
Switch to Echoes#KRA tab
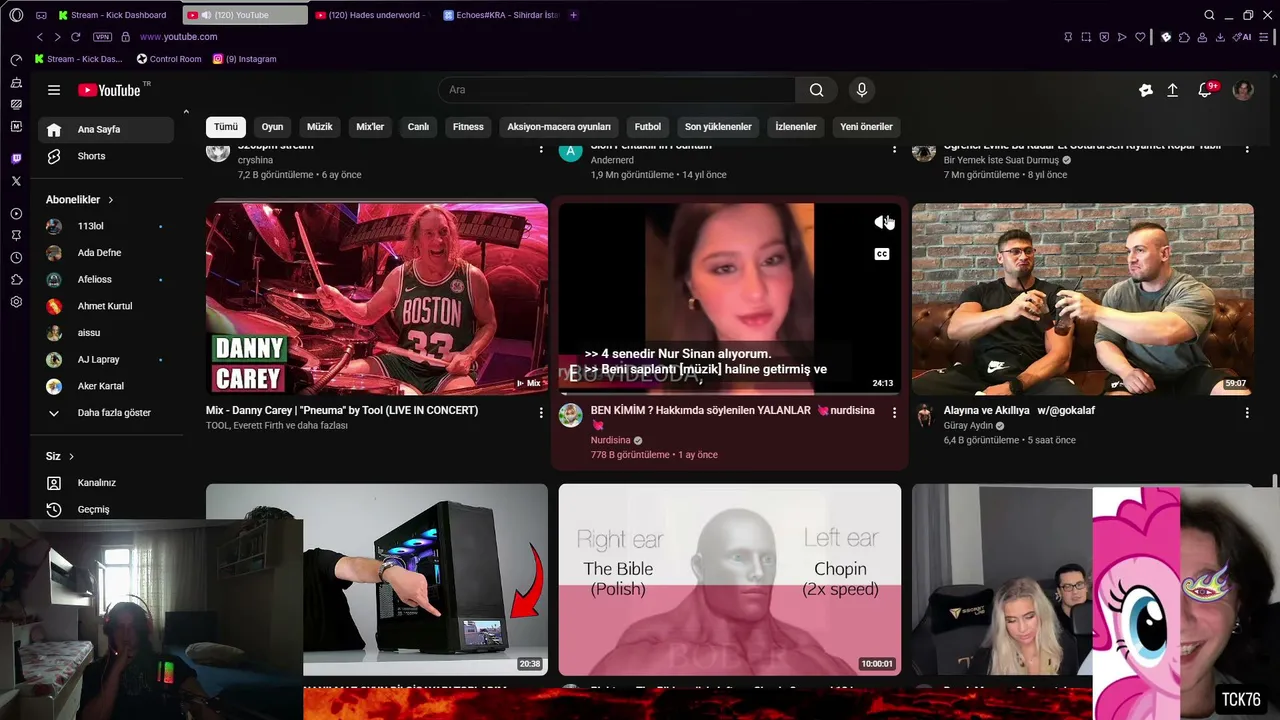(501, 15)
